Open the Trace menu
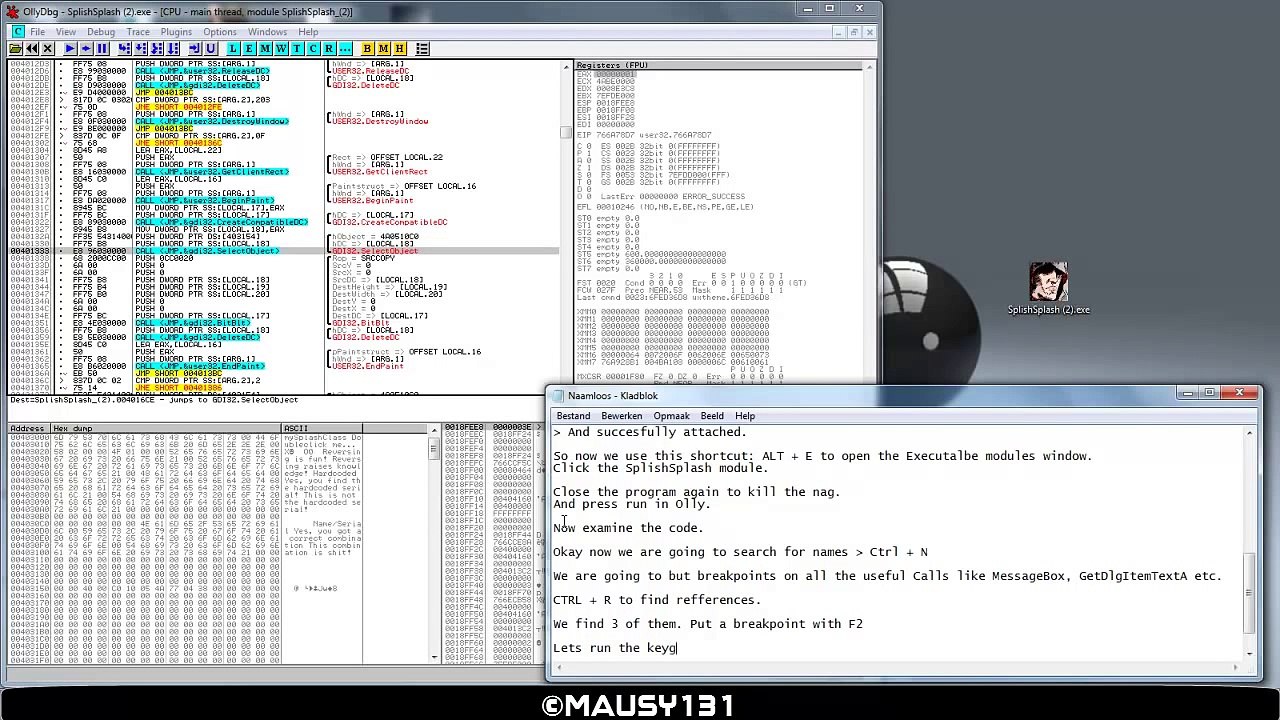The height and width of the screenshot is (720, 1280). click(138, 32)
